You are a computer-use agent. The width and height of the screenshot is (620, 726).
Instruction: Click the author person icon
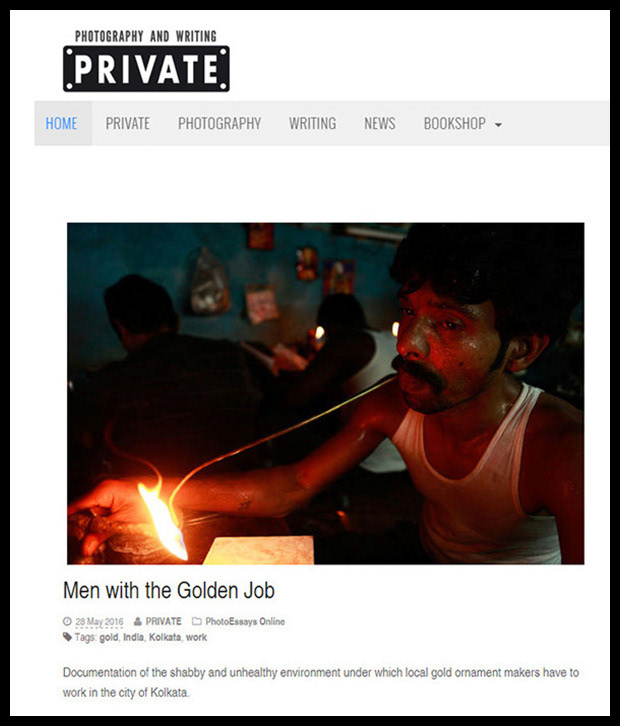click(138, 621)
